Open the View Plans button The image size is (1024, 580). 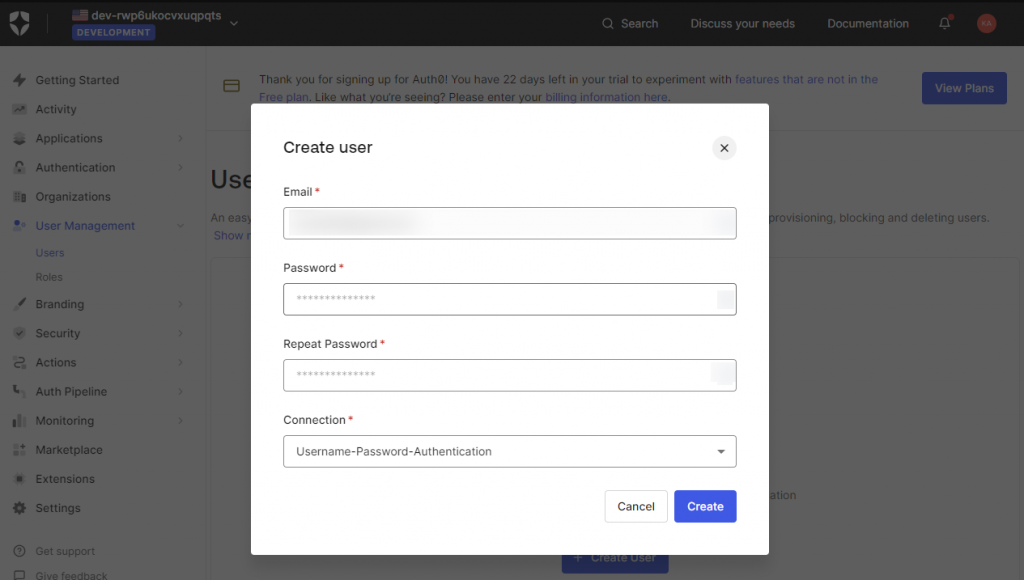point(963,88)
